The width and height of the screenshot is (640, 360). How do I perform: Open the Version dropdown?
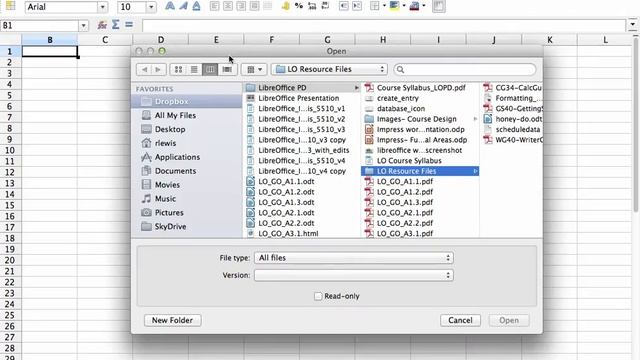pyautogui.click(x=354, y=275)
